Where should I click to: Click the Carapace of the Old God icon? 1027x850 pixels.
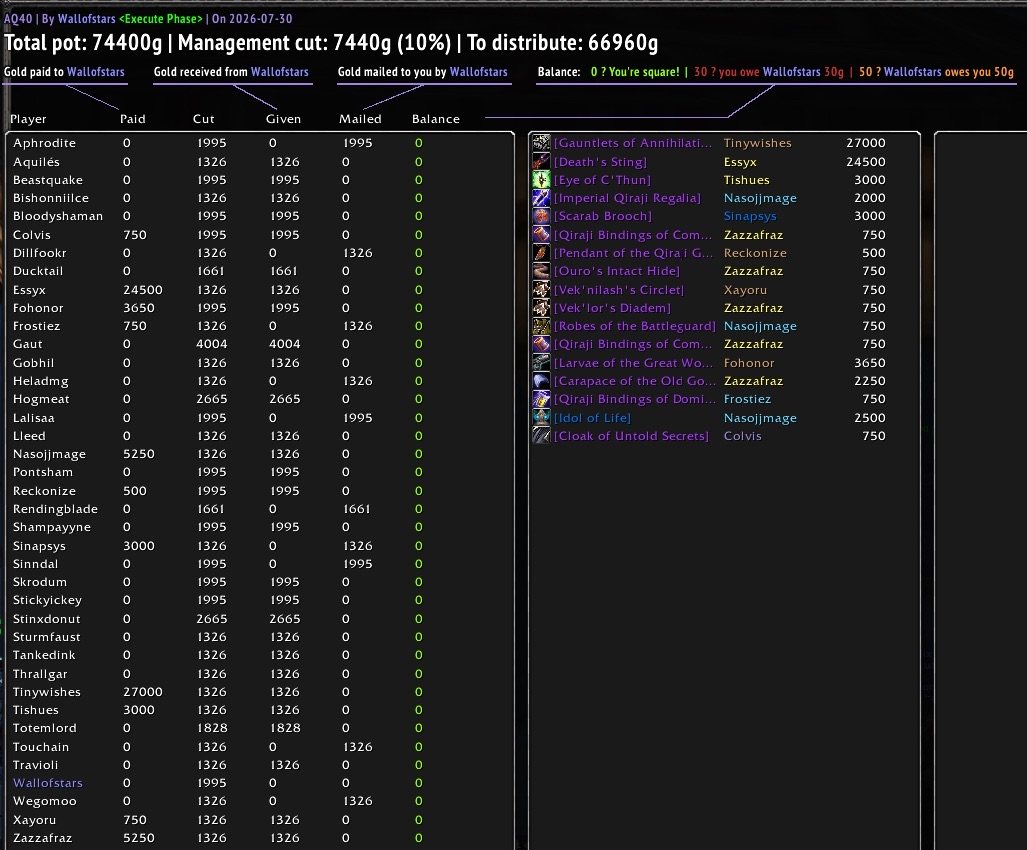pyautogui.click(x=541, y=381)
